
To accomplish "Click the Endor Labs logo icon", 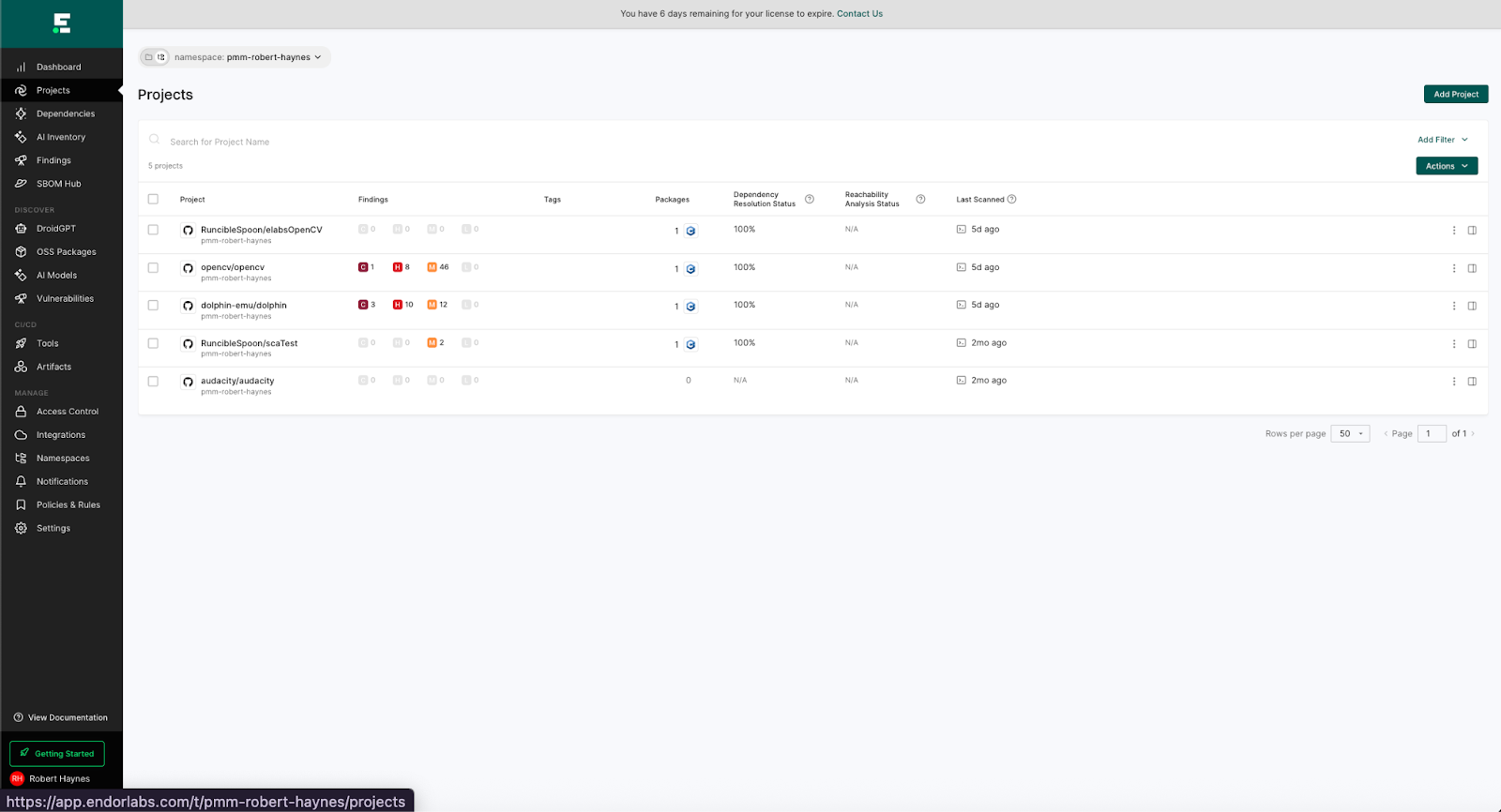I will 62,23.
